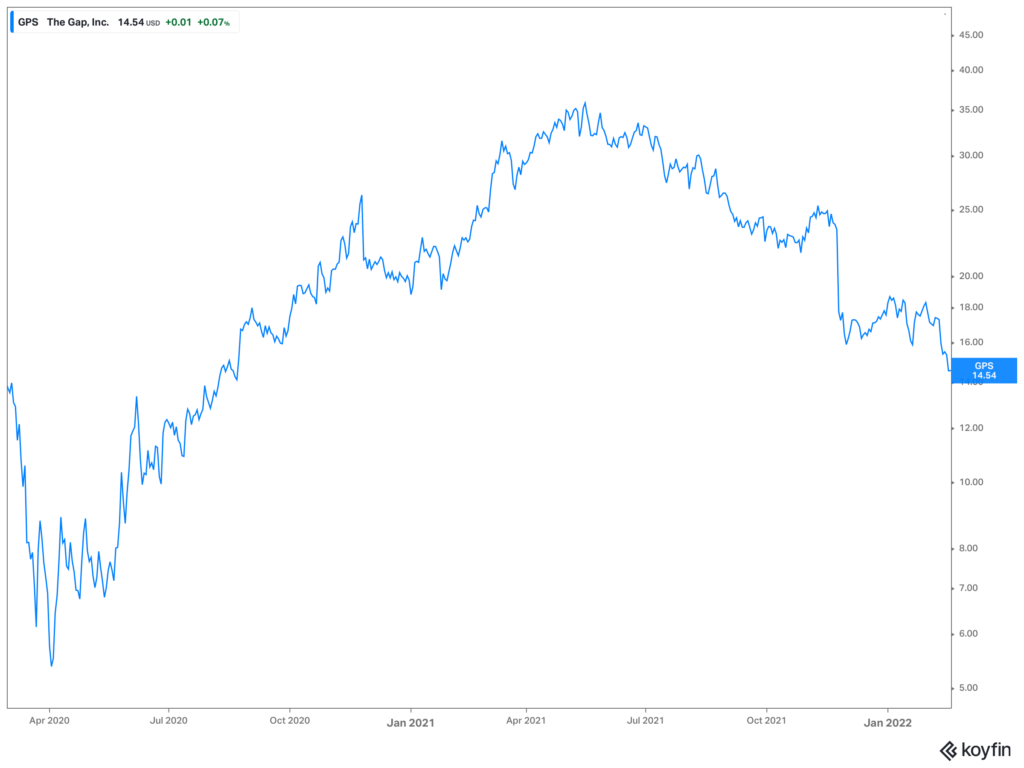Image resolution: width=1024 pixels, height=768 pixels.
Task: Click the Apr 2020 date label
Action: [x=49, y=720]
